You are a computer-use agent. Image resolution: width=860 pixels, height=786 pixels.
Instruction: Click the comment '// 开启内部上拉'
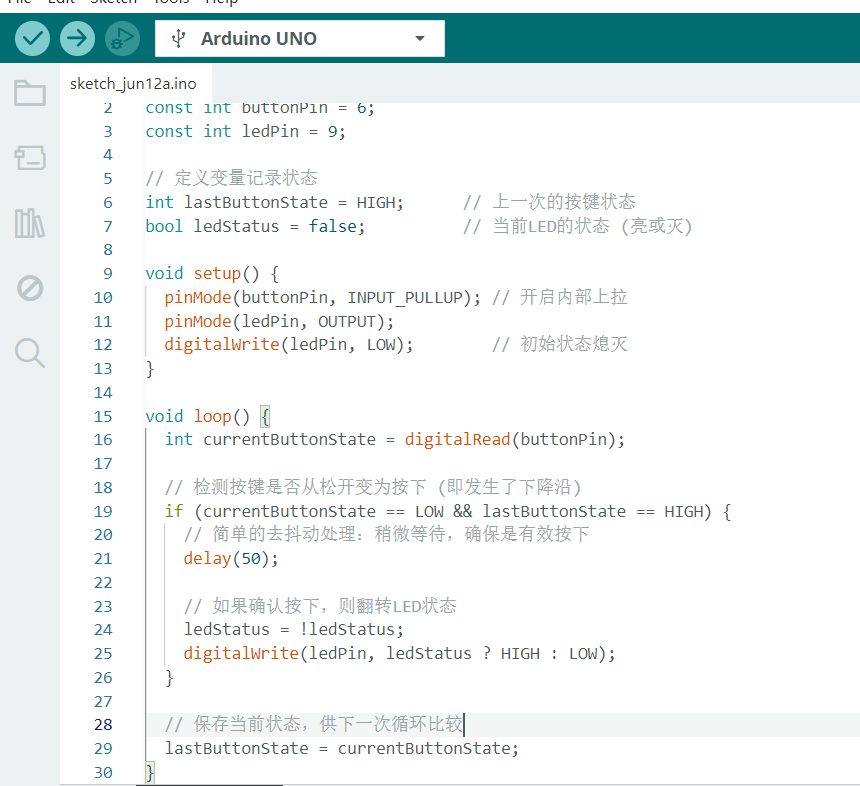pos(559,297)
